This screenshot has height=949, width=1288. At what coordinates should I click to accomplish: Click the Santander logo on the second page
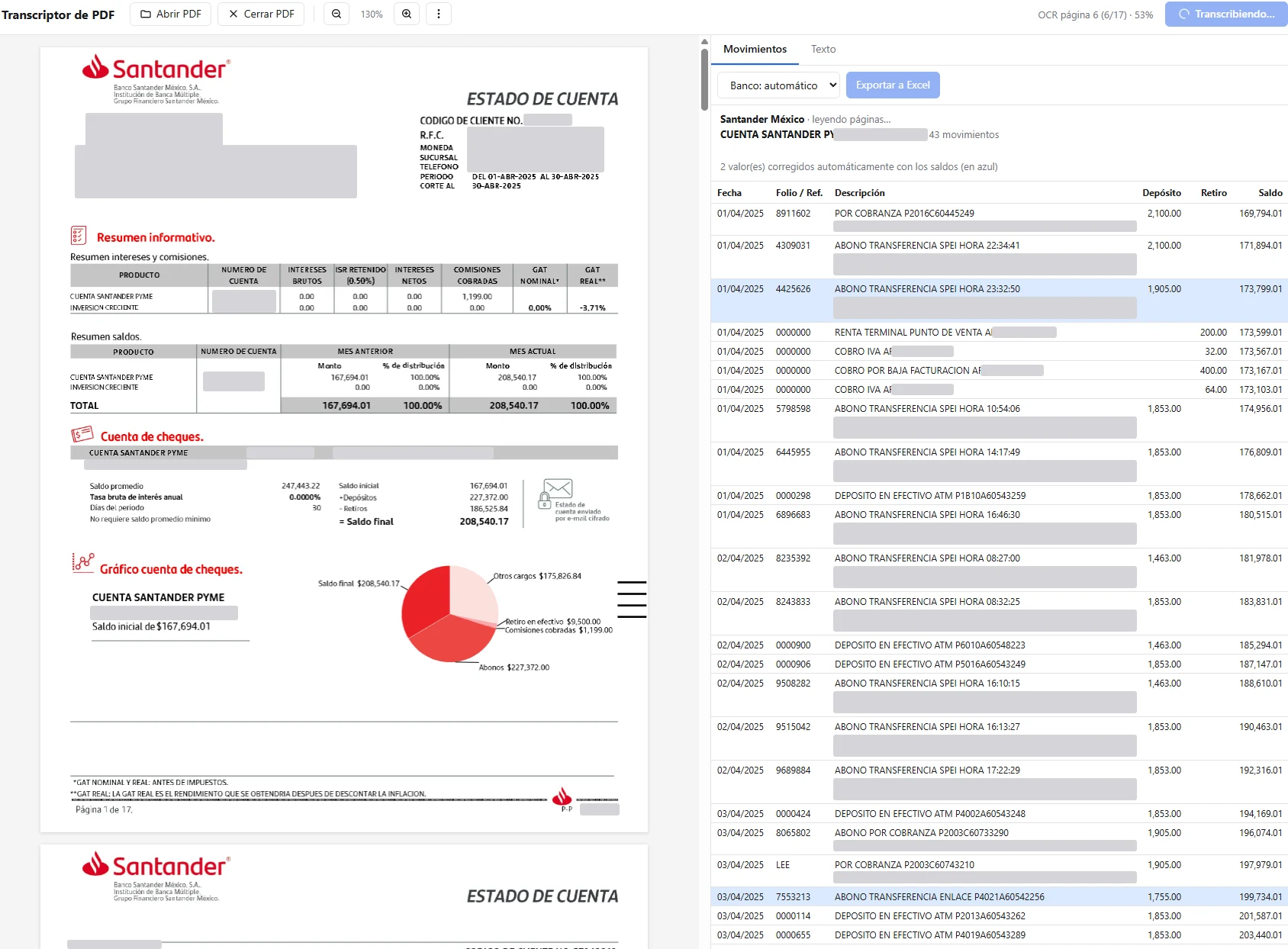[156, 866]
